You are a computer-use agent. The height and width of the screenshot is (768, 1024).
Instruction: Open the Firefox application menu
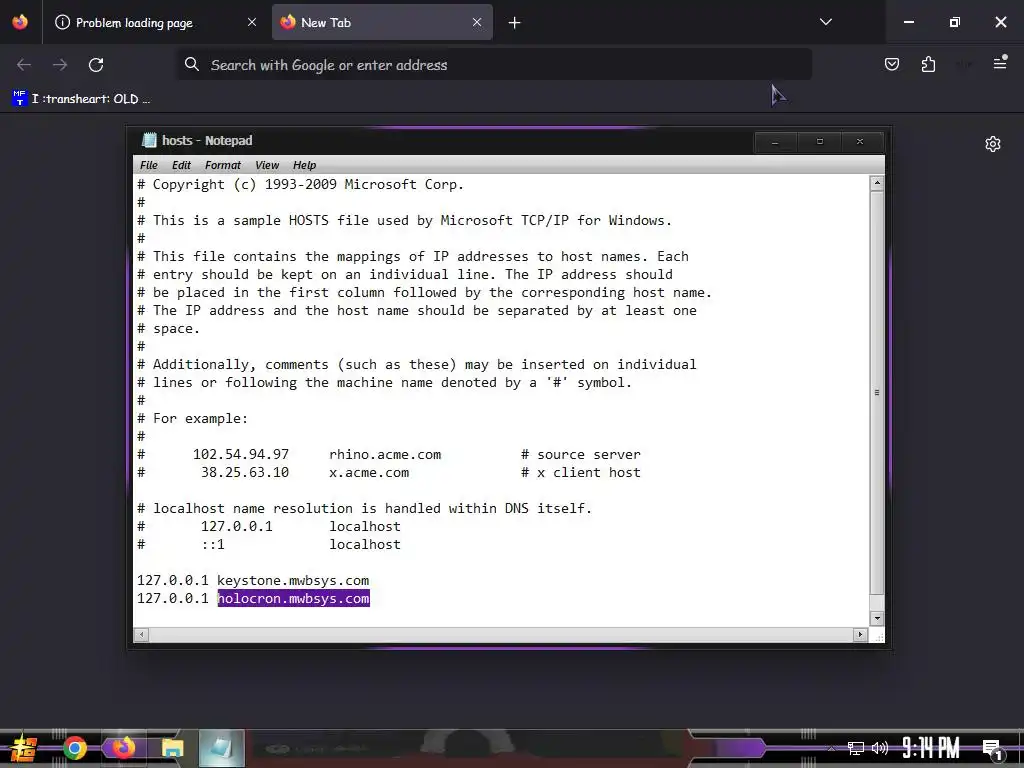[1000, 63]
